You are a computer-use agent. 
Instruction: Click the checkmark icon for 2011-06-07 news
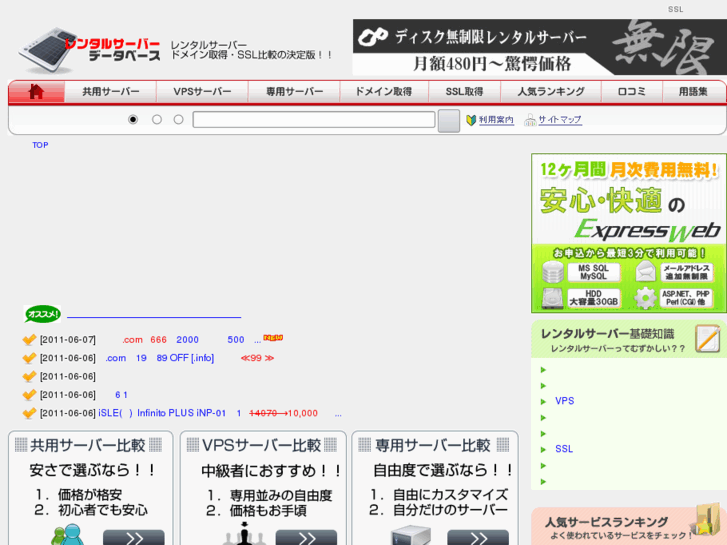tap(29, 340)
